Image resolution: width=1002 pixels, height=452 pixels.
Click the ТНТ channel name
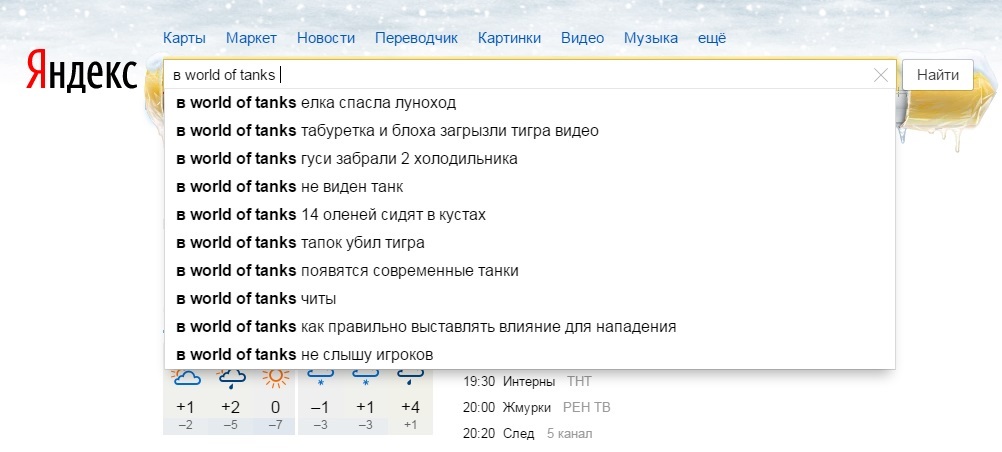(579, 382)
